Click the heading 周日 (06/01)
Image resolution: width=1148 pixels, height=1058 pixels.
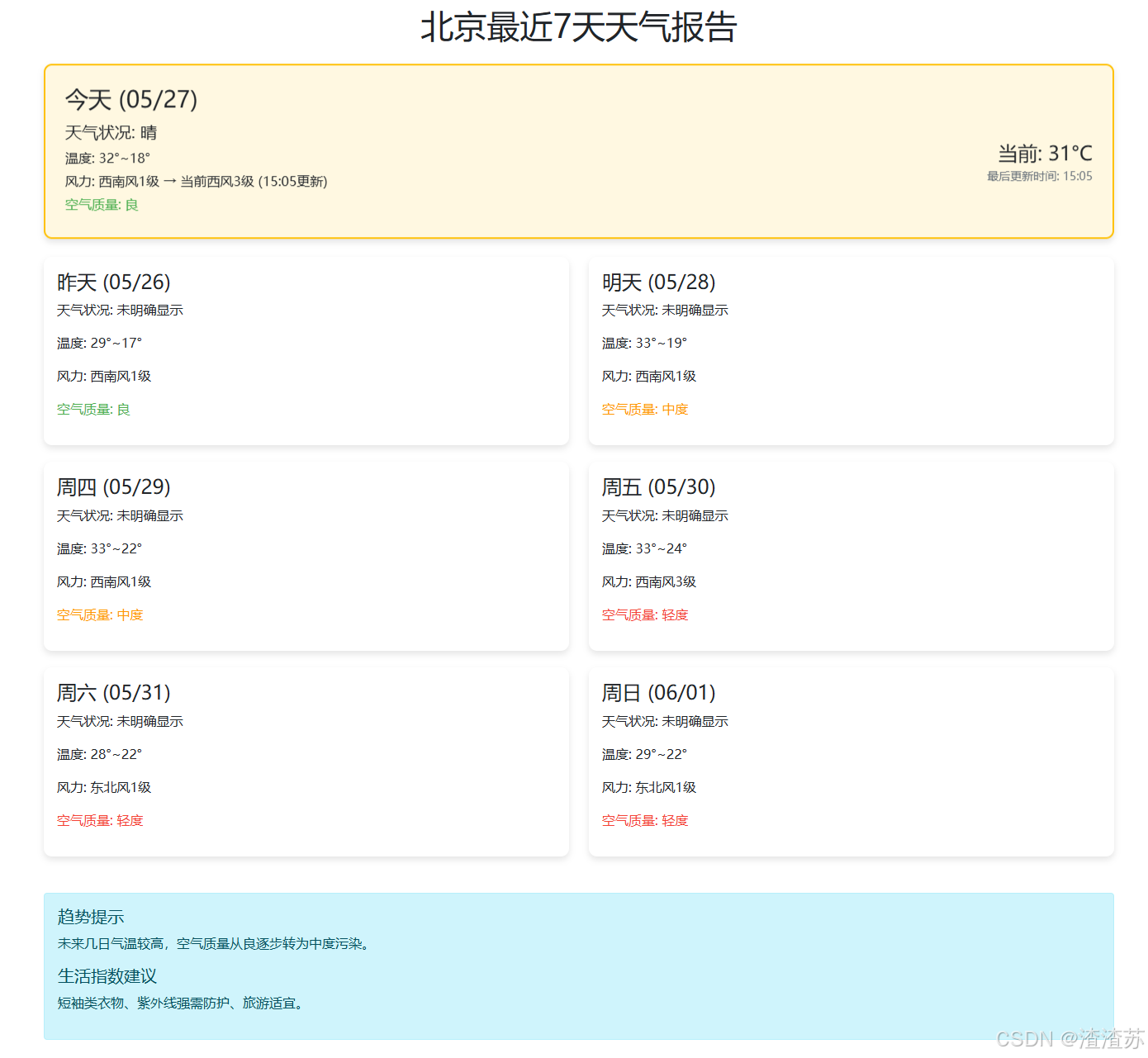click(659, 693)
